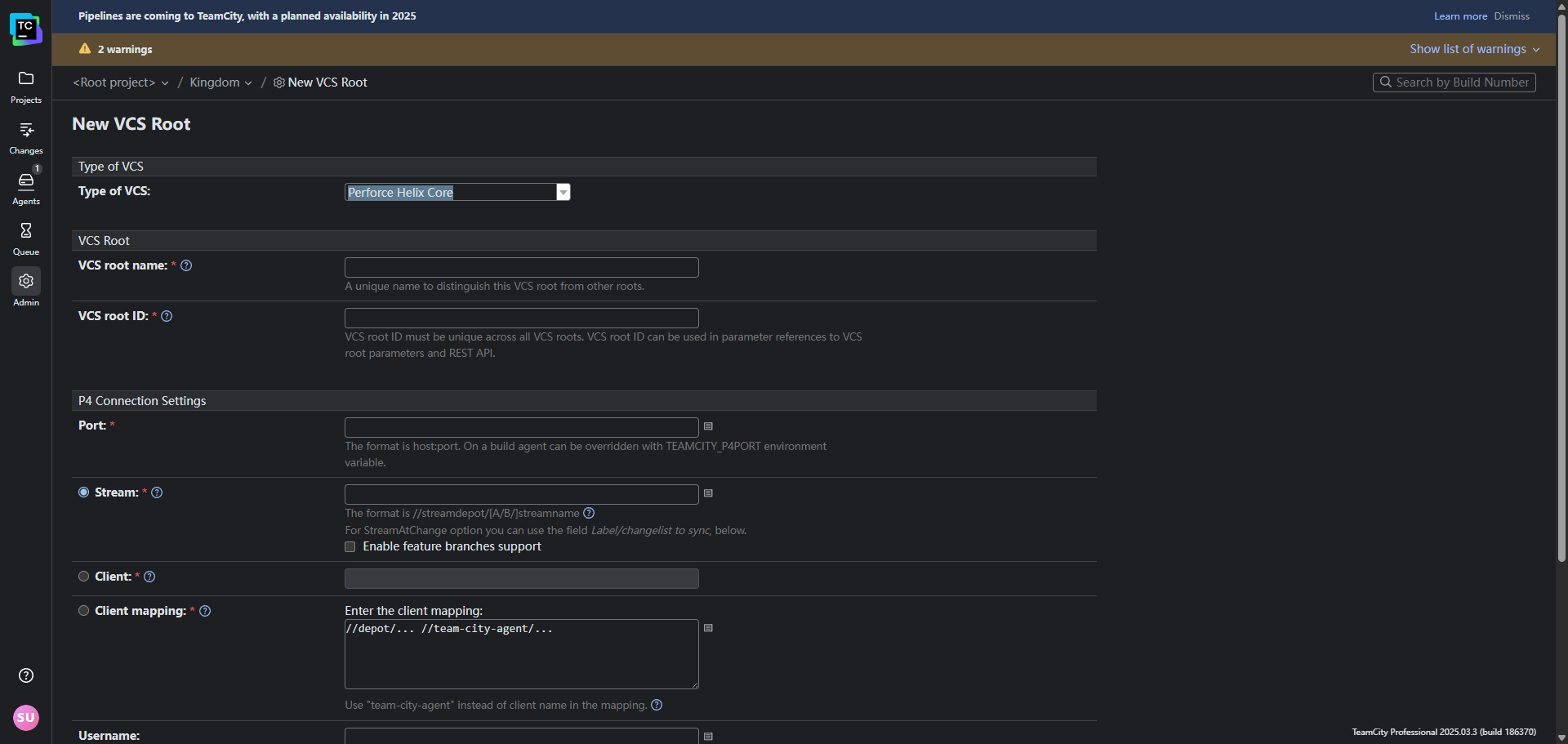Click the Search by Build Number box

[1454, 82]
